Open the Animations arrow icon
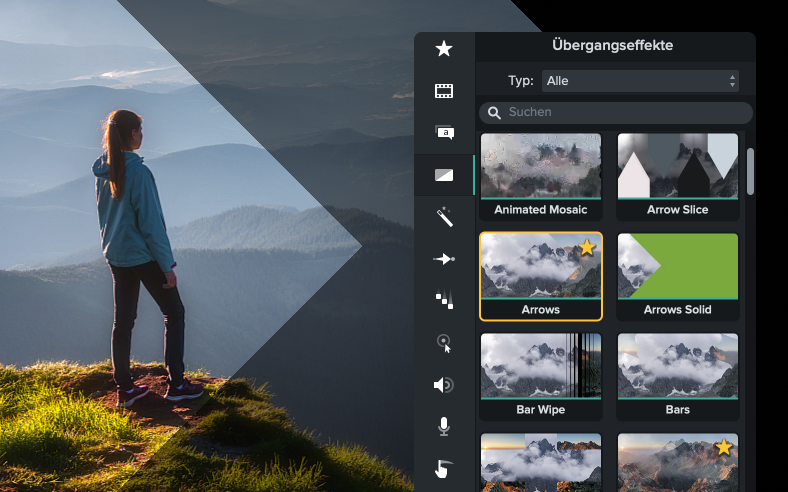 pyautogui.click(x=444, y=259)
